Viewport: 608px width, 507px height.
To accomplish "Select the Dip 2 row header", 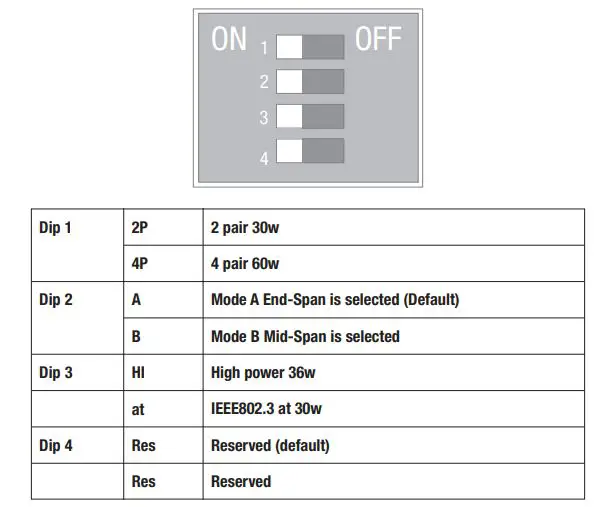I will coord(56,299).
